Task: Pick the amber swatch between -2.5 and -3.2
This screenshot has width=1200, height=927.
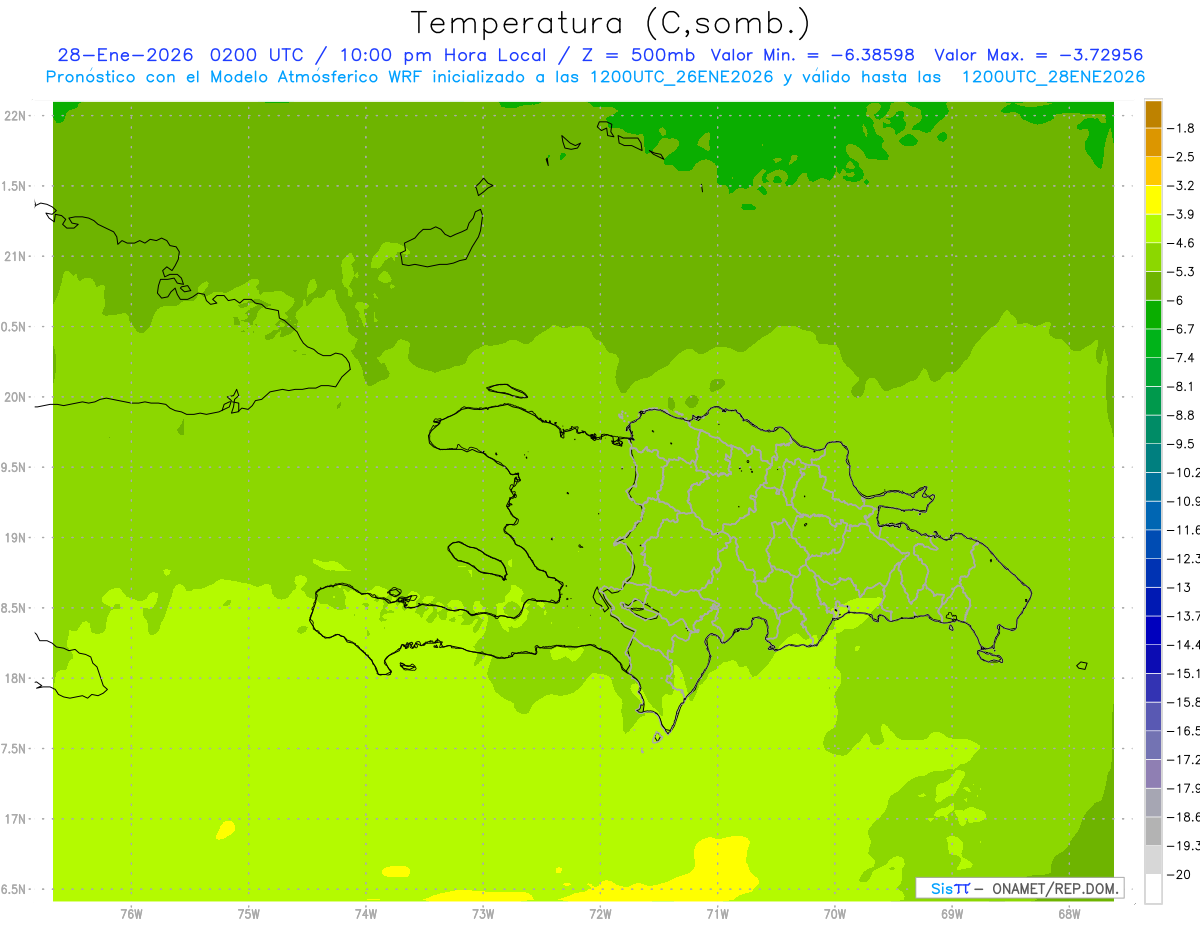Action: (x=1153, y=171)
